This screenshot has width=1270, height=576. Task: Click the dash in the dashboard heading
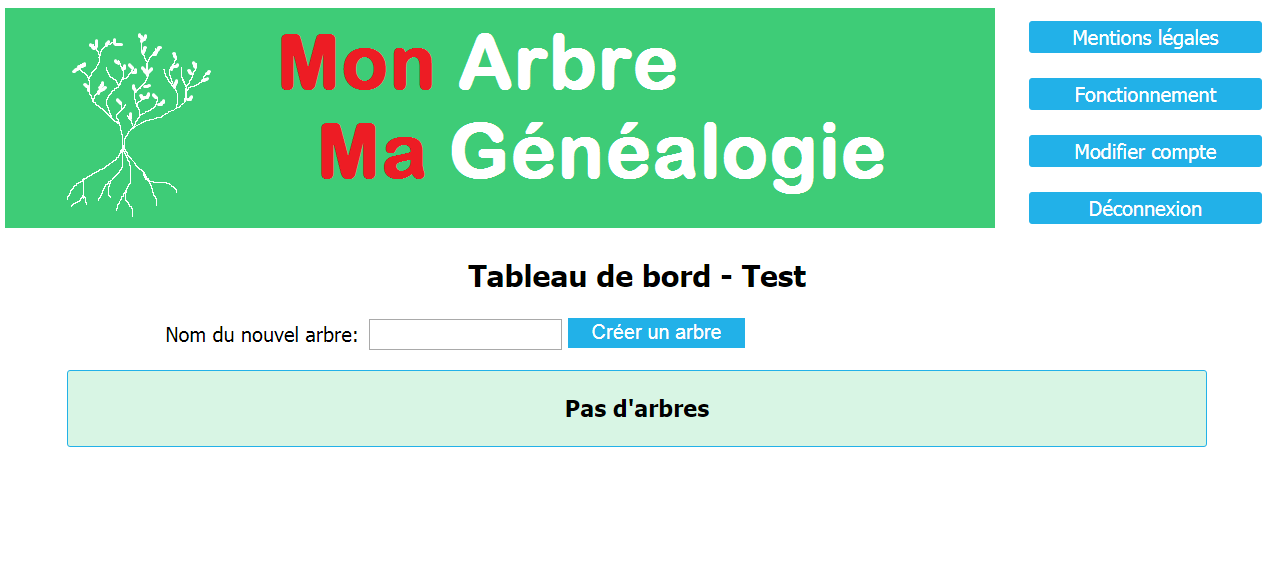click(726, 278)
